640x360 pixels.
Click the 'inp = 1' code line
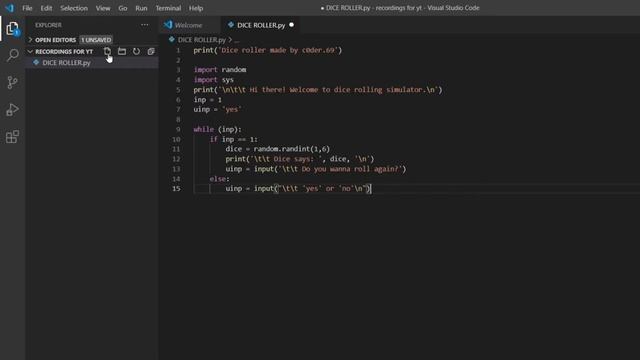207,100
